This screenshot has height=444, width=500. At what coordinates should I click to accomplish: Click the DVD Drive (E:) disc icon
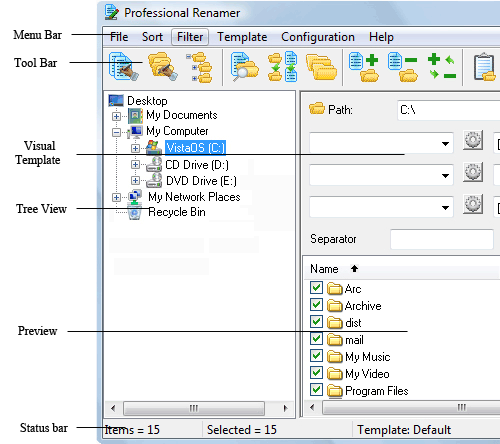pyautogui.click(x=154, y=180)
